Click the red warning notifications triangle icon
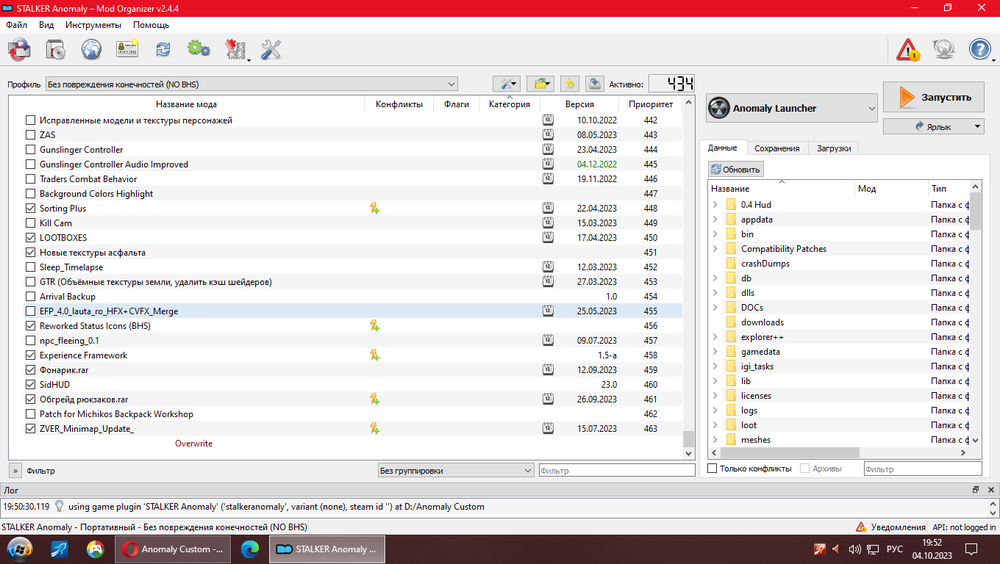The image size is (1000, 564). [907, 49]
